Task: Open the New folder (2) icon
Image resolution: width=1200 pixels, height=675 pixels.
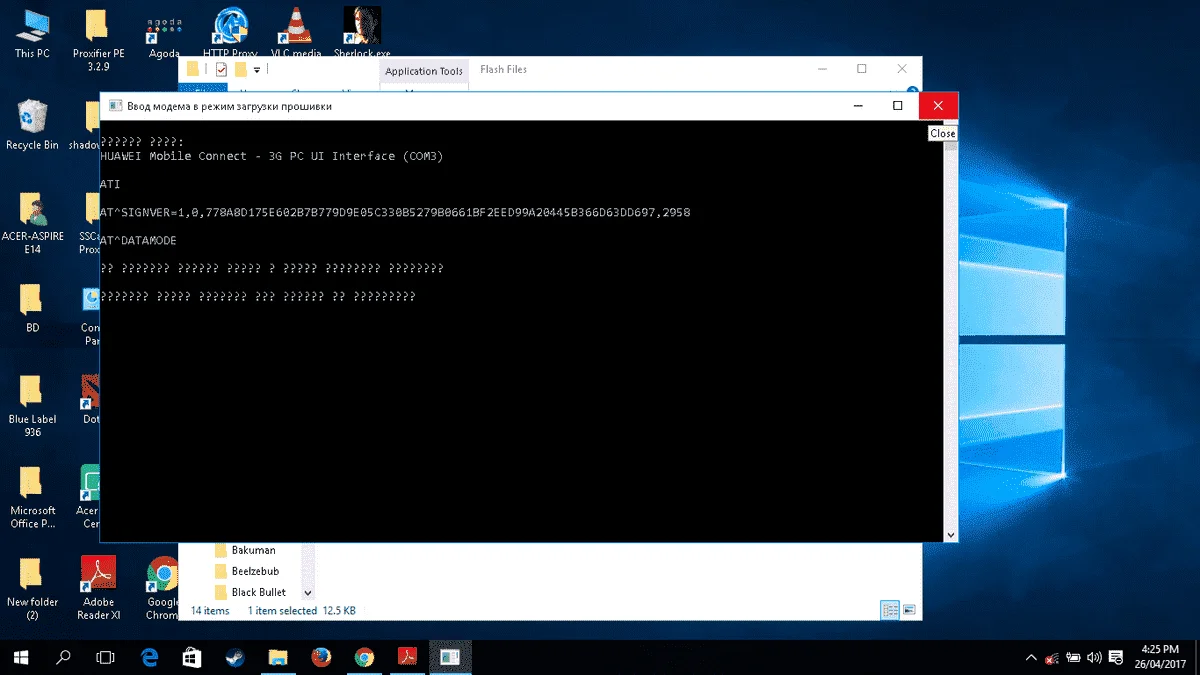Action: coord(32,588)
